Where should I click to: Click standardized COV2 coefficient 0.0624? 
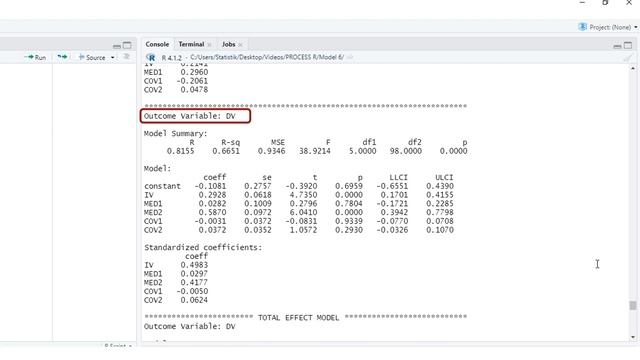[194, 300]
